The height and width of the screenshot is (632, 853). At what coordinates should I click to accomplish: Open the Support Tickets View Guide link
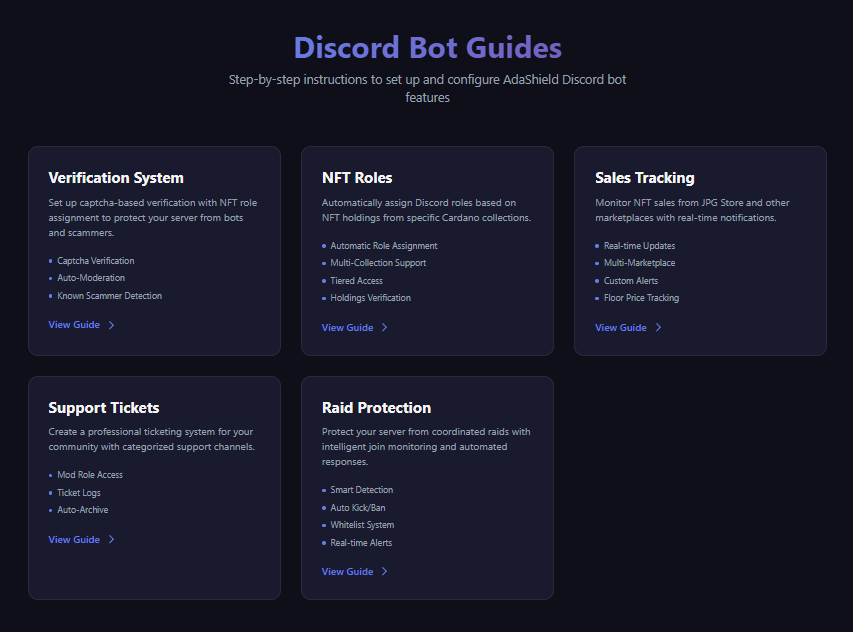tap(75, 539)
